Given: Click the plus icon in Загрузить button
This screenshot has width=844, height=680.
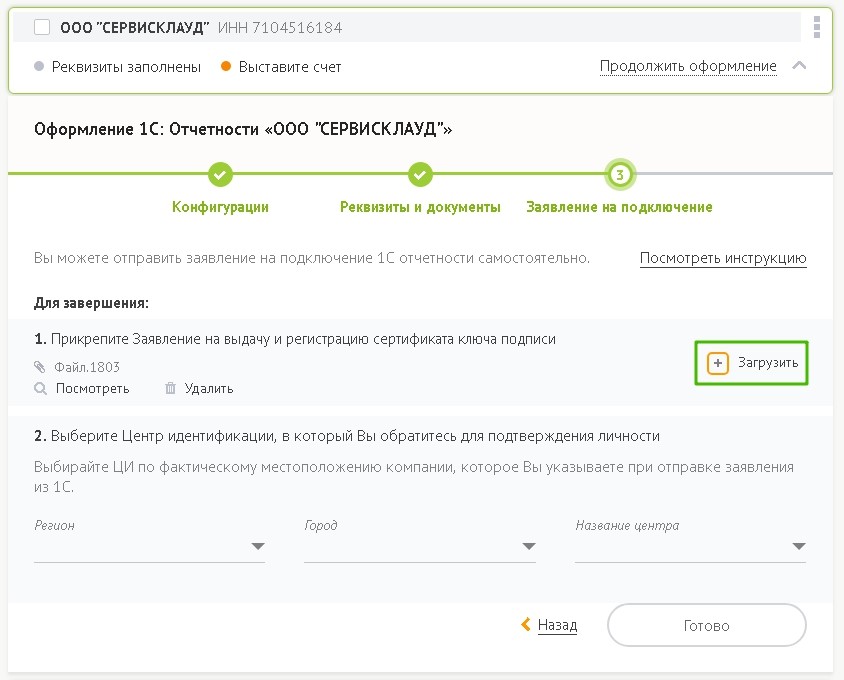Looking at the screenshot, I should coord(718,363).
